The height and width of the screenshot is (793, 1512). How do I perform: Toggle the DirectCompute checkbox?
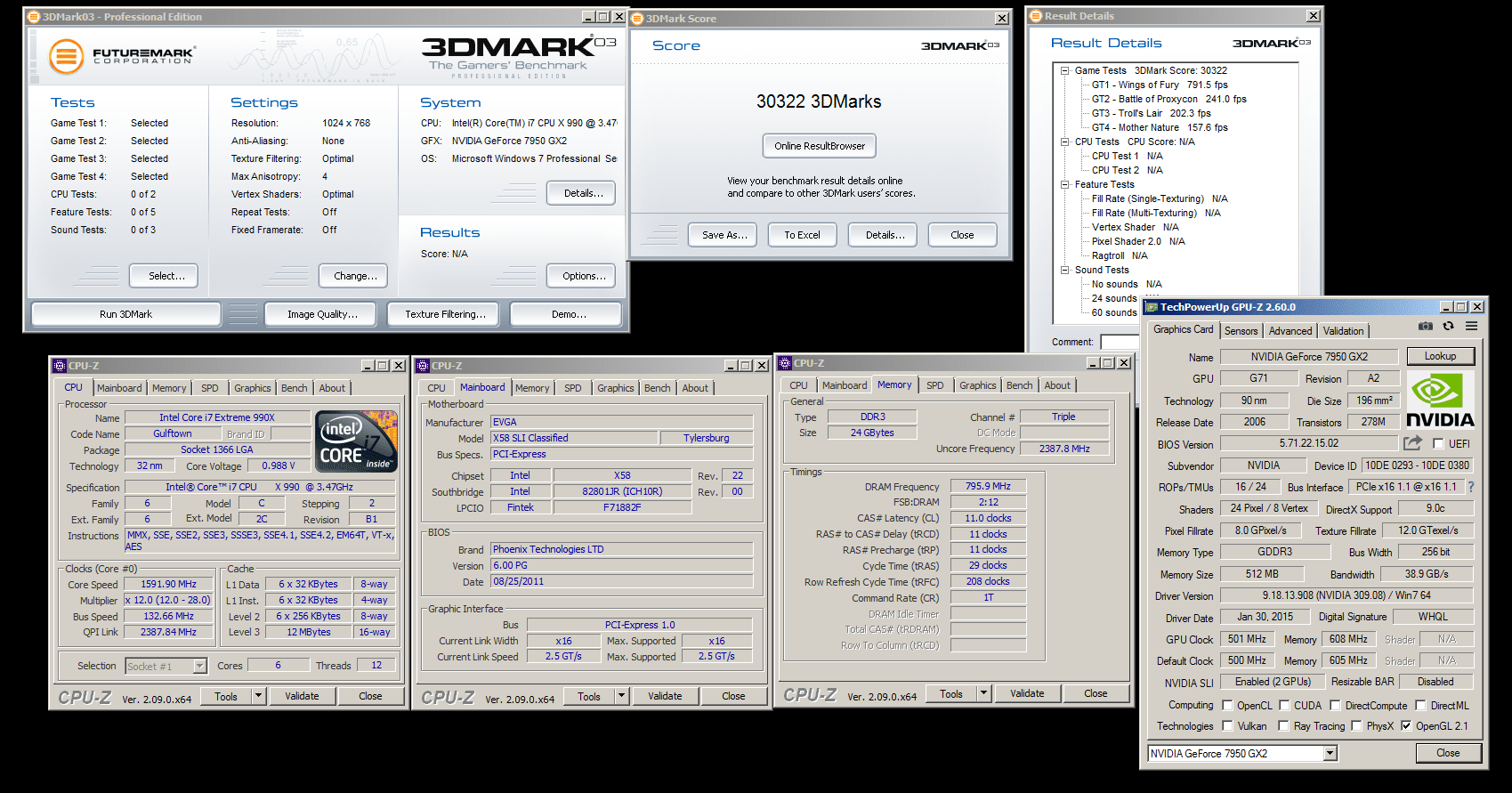(x=1335, y=706)
